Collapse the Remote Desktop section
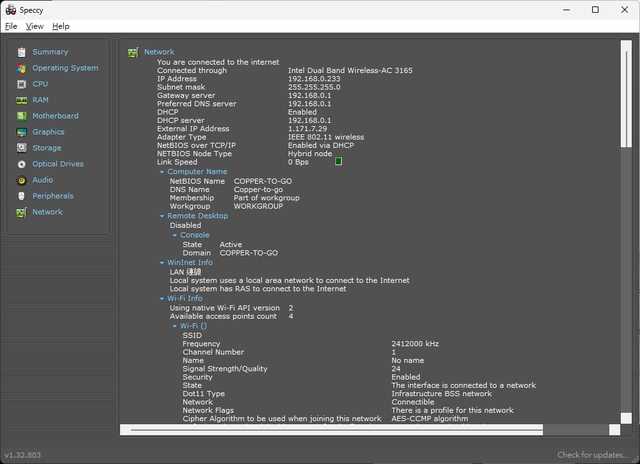640x464 pixels. click(161, 216)
